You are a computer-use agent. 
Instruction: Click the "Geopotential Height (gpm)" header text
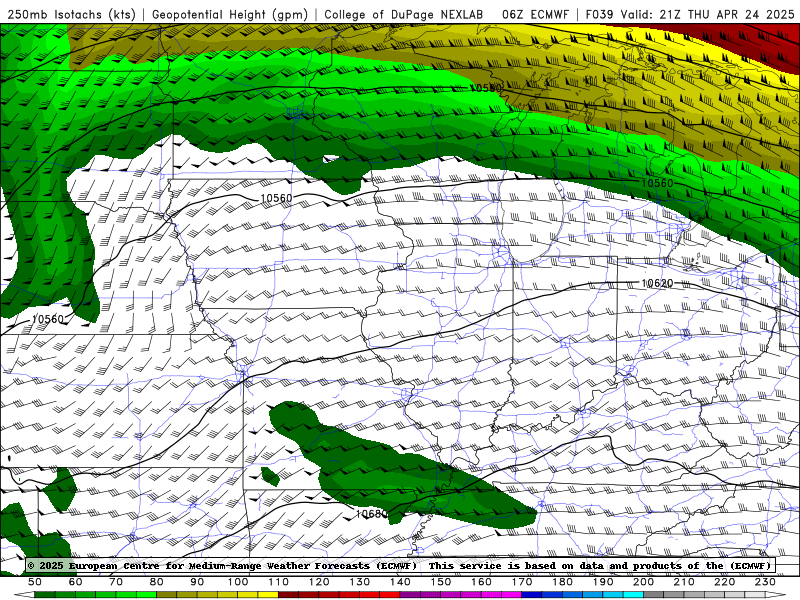pyautogui.click(x=230, y=15)
